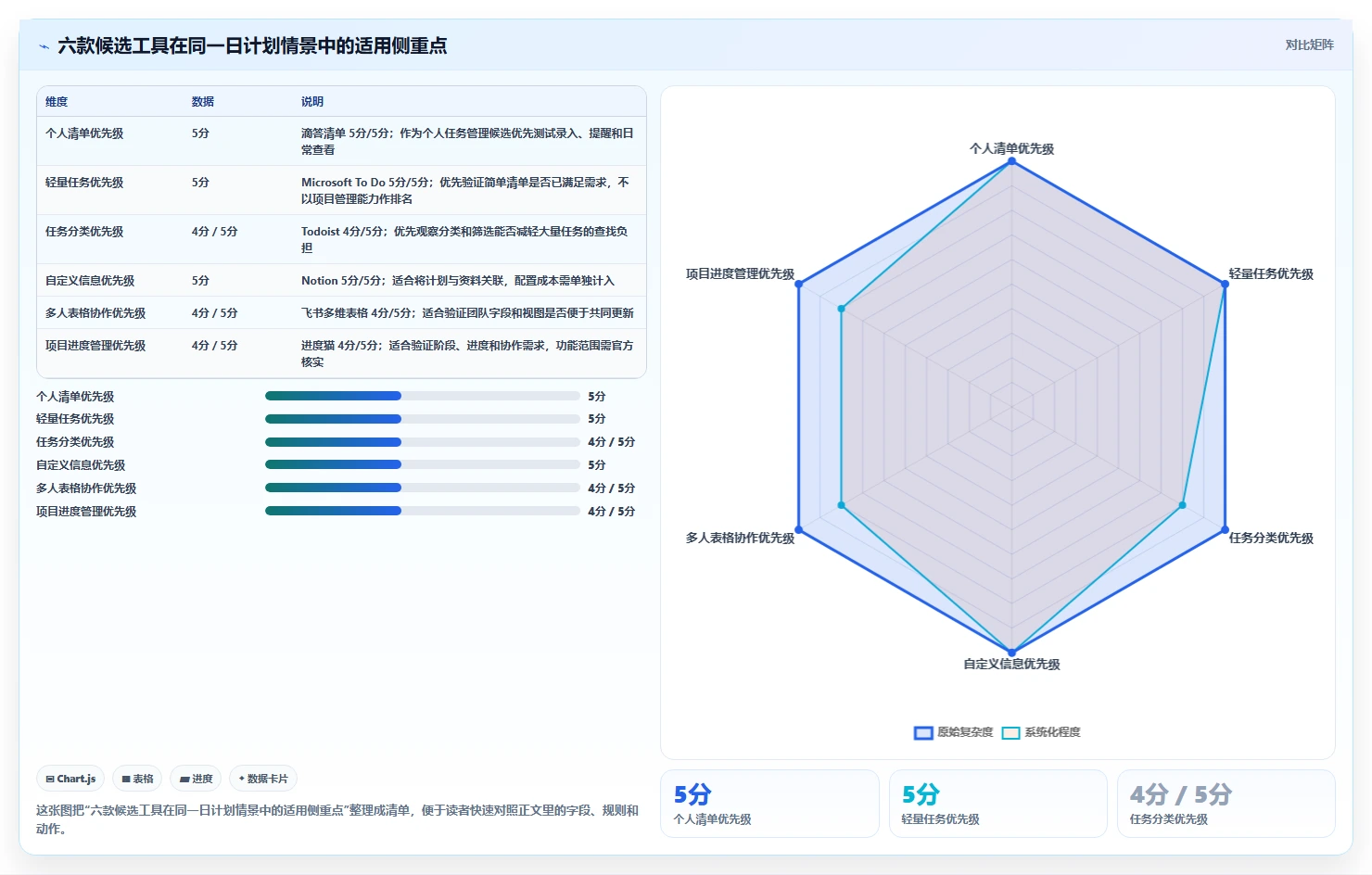Toggle the 原始复杂度 legend swatch

tap(923, 732)
